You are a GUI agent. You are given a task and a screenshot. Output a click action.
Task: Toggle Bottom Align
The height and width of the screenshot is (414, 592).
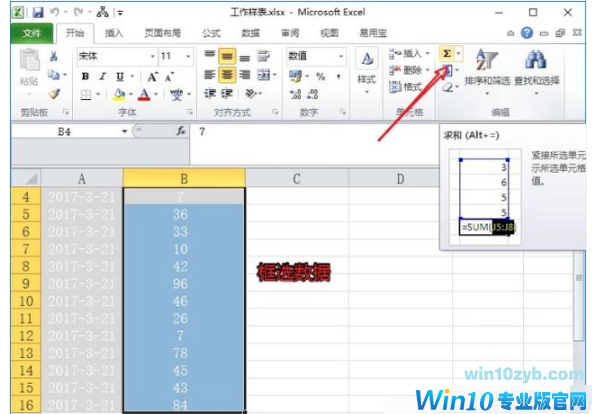(x=245, y=57)
